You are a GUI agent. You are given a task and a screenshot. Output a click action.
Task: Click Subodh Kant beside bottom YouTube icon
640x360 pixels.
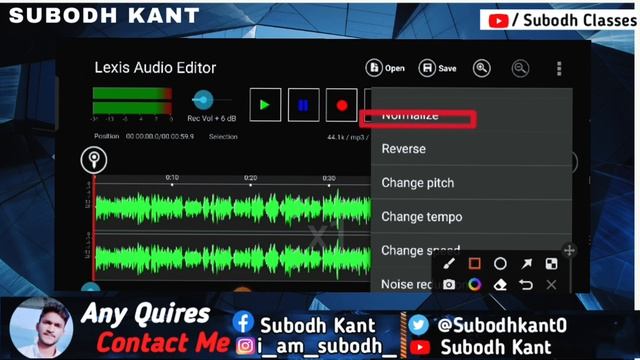(x=496, y=347)
